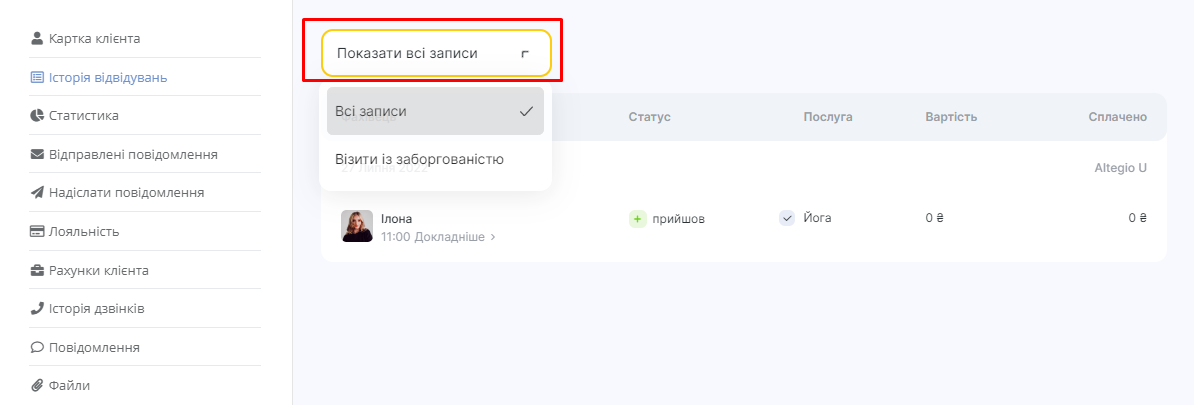This screenshot has width=1194, height=405.
Task: Click the paperclip icon beside Файли
Action: point(37,385)
